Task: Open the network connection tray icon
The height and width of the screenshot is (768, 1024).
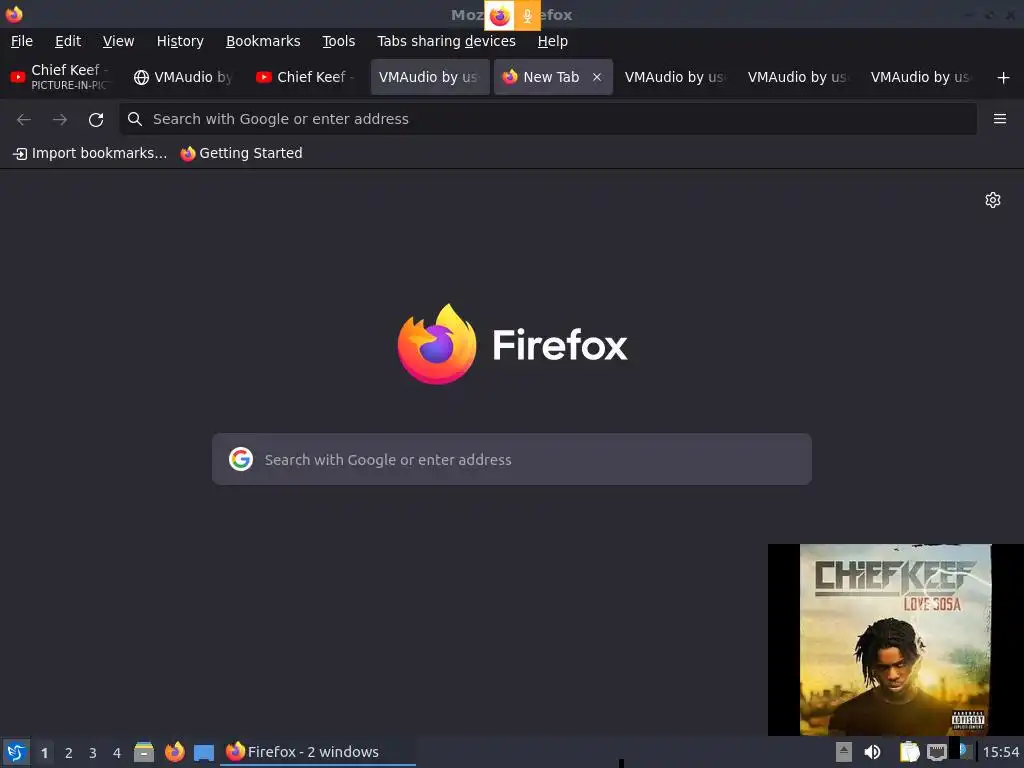Action: (936, 752)
